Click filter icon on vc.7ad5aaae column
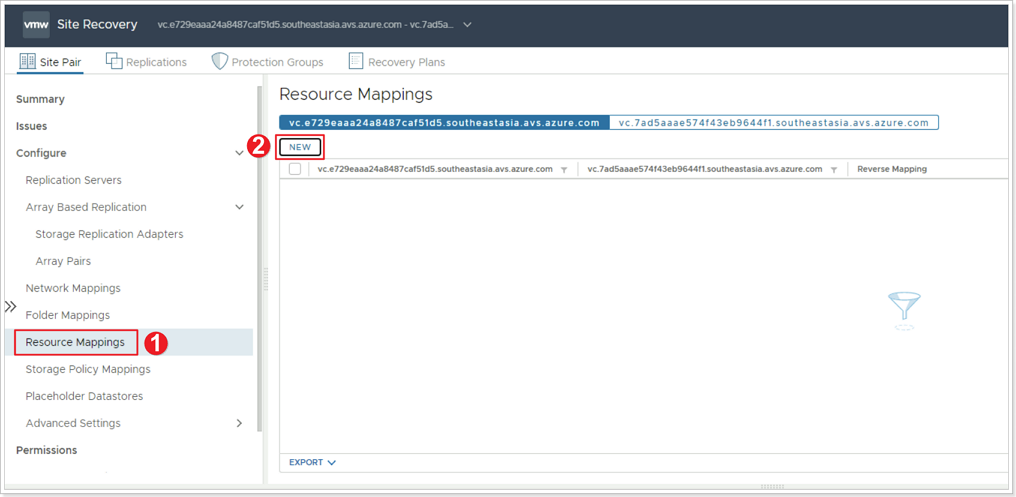The height and width of the screenshot is (497, 1016). [x=834, y=170]
